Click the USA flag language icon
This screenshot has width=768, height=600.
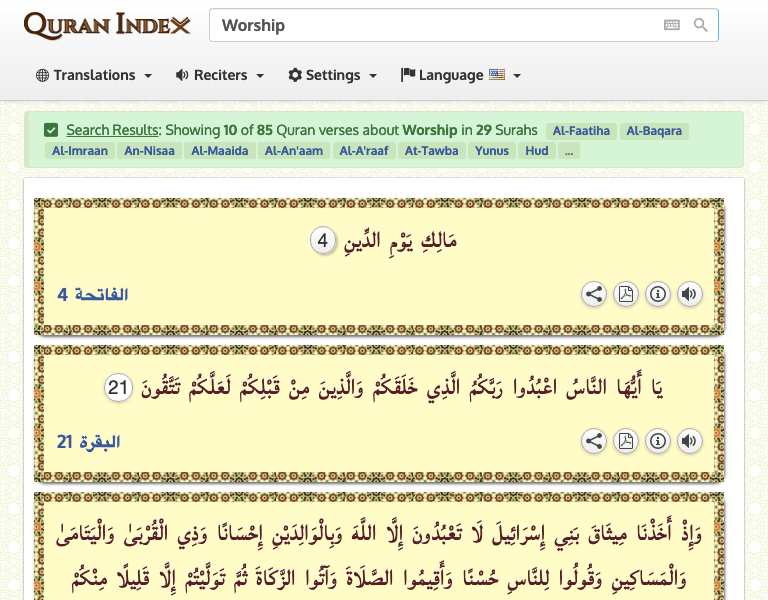point(497,74)
